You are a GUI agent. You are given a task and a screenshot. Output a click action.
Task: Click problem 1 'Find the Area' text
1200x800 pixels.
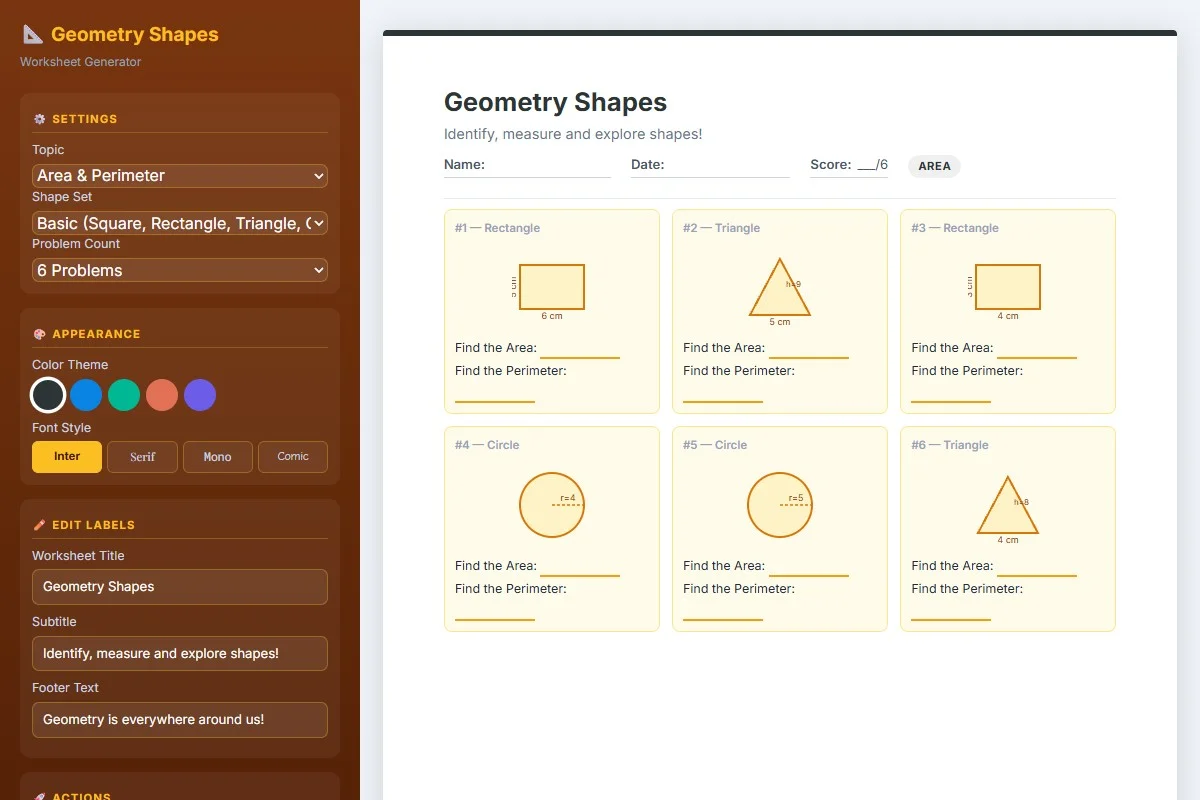point(496,348)
